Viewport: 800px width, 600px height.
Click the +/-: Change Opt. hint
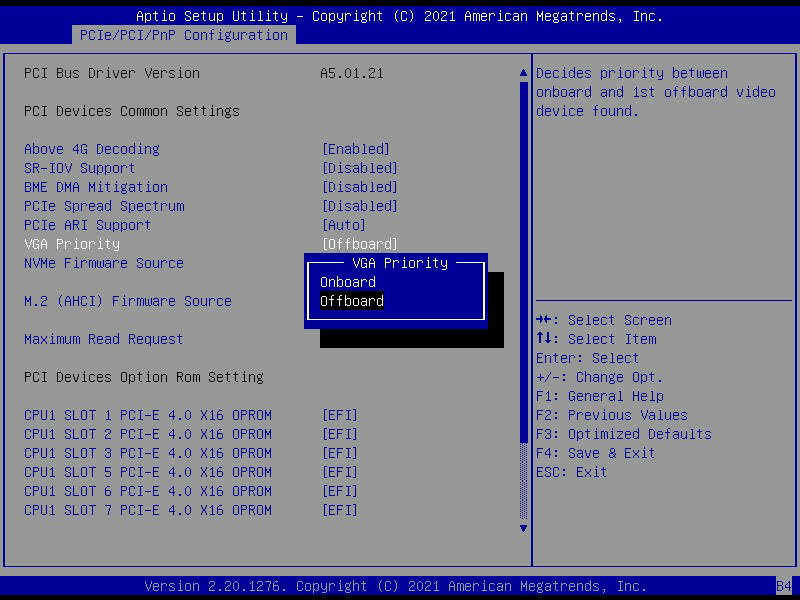(x=599, y=377)
